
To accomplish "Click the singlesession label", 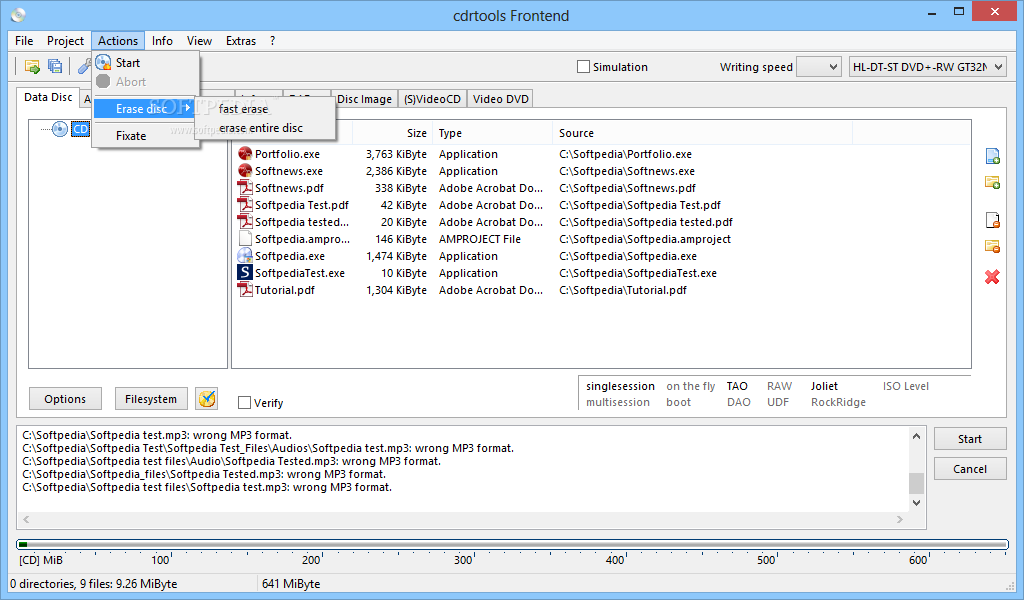I will [x=620, y=386].
